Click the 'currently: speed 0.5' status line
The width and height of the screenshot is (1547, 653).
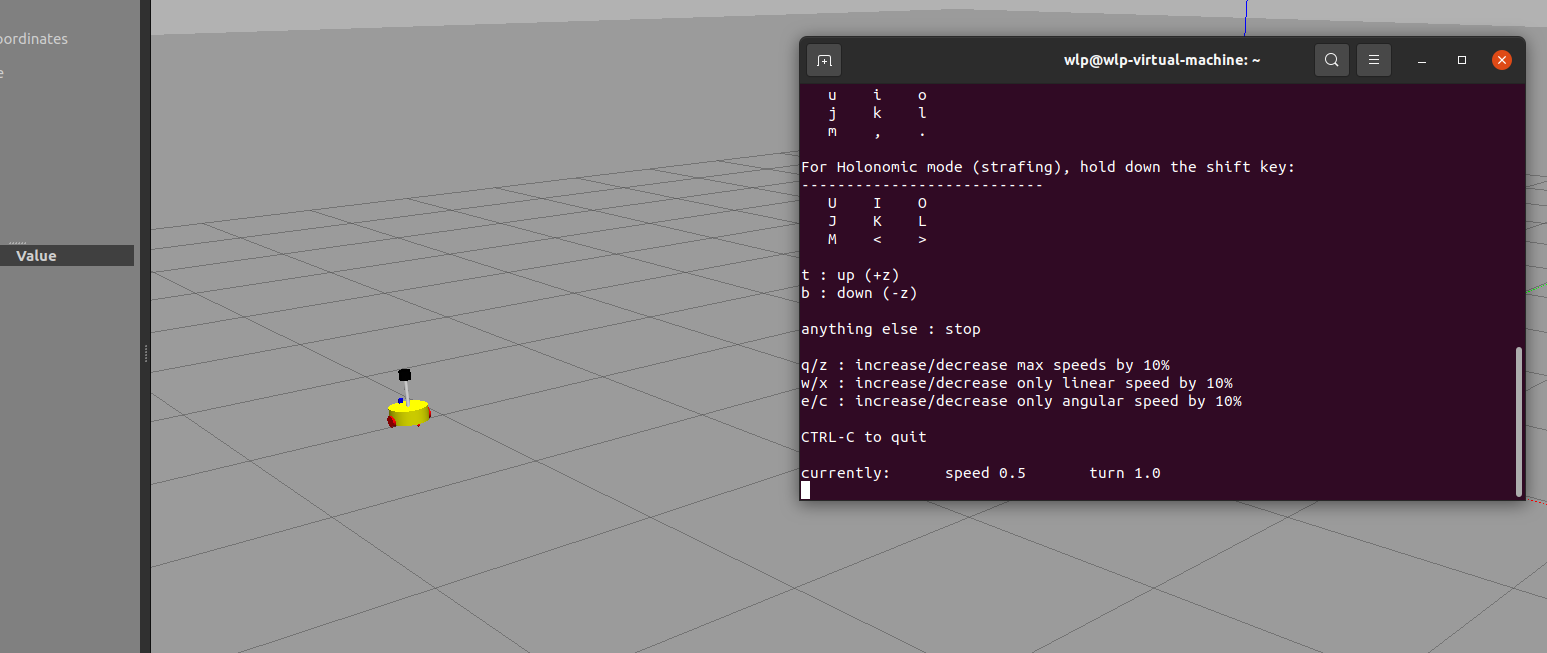[x=980, y=473]
